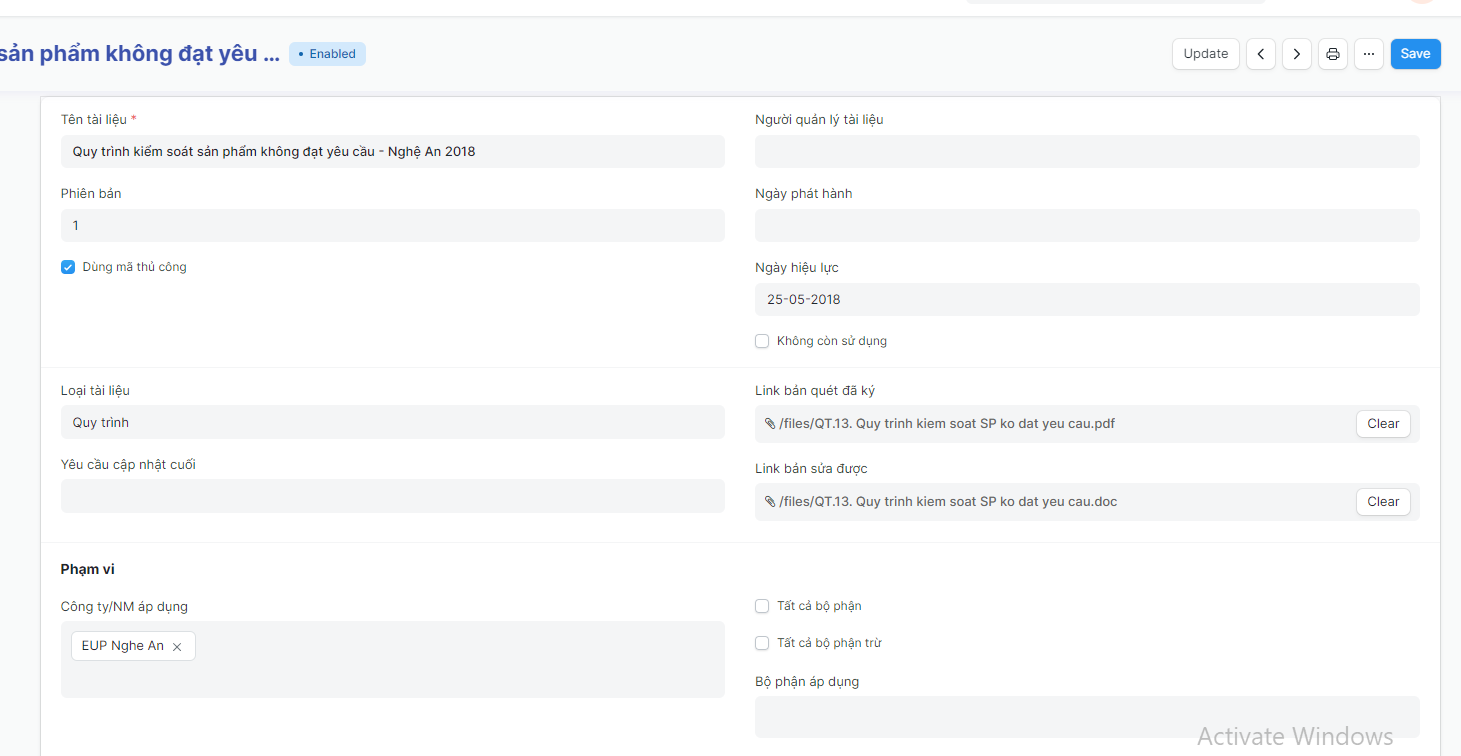Image resolution: width=1461 pixels, height=756 pixels.
Task: Click the print icon button
Action: point(1332,54)
